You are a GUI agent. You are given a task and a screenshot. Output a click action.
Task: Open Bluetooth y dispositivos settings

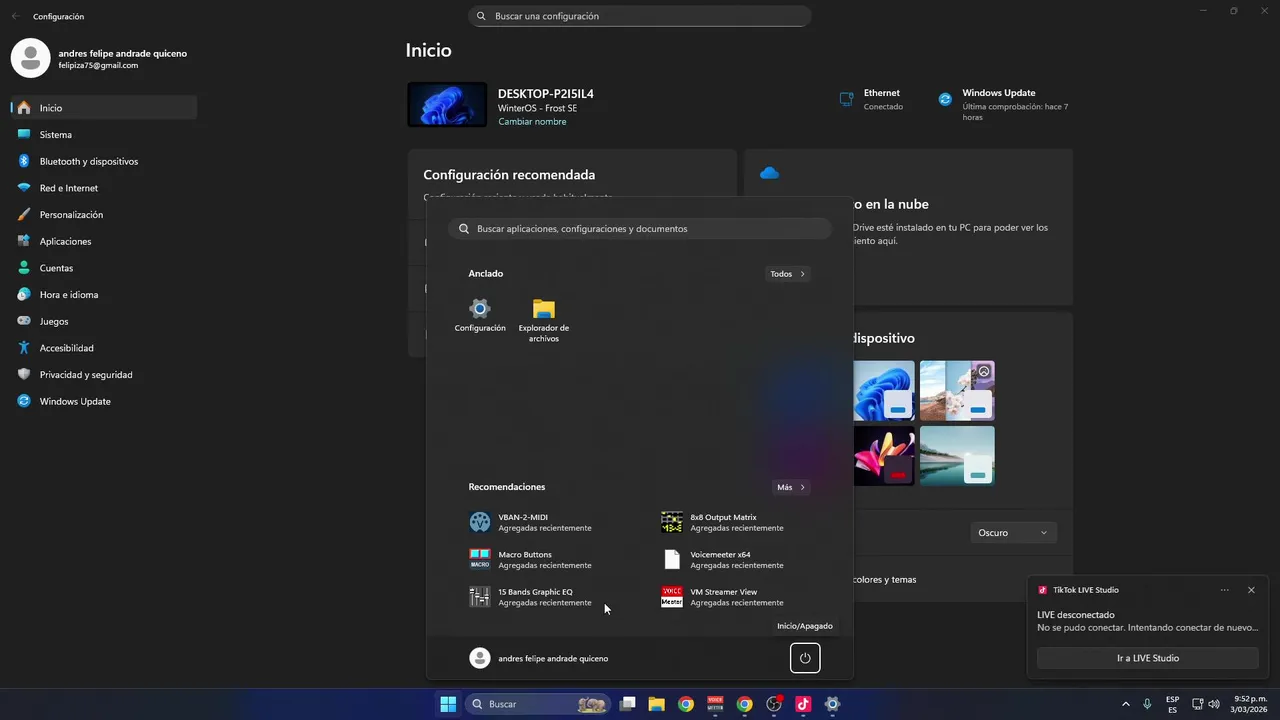coord(104,161)
